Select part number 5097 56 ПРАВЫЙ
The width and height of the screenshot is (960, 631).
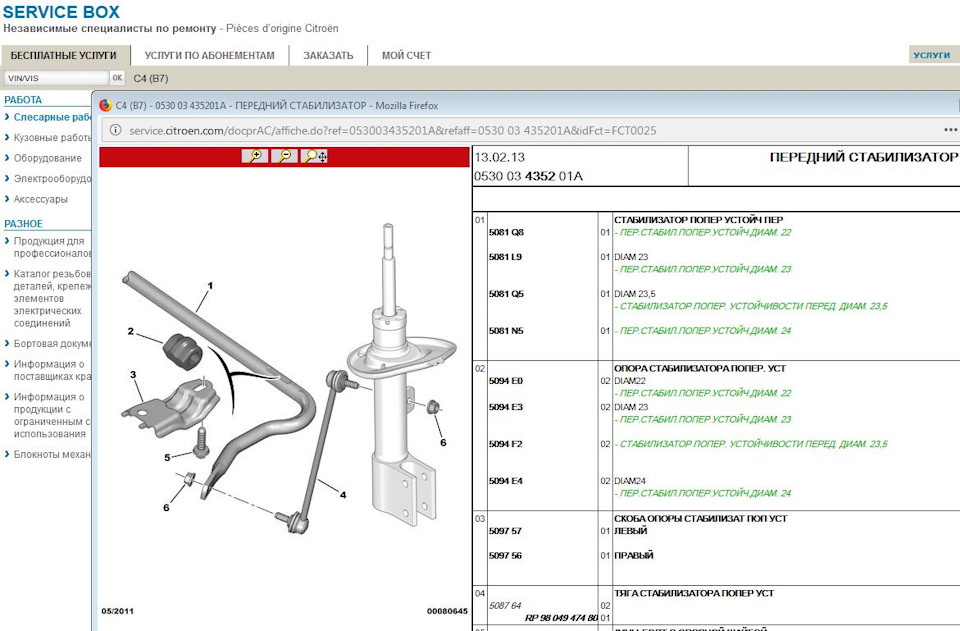point(505,556)
